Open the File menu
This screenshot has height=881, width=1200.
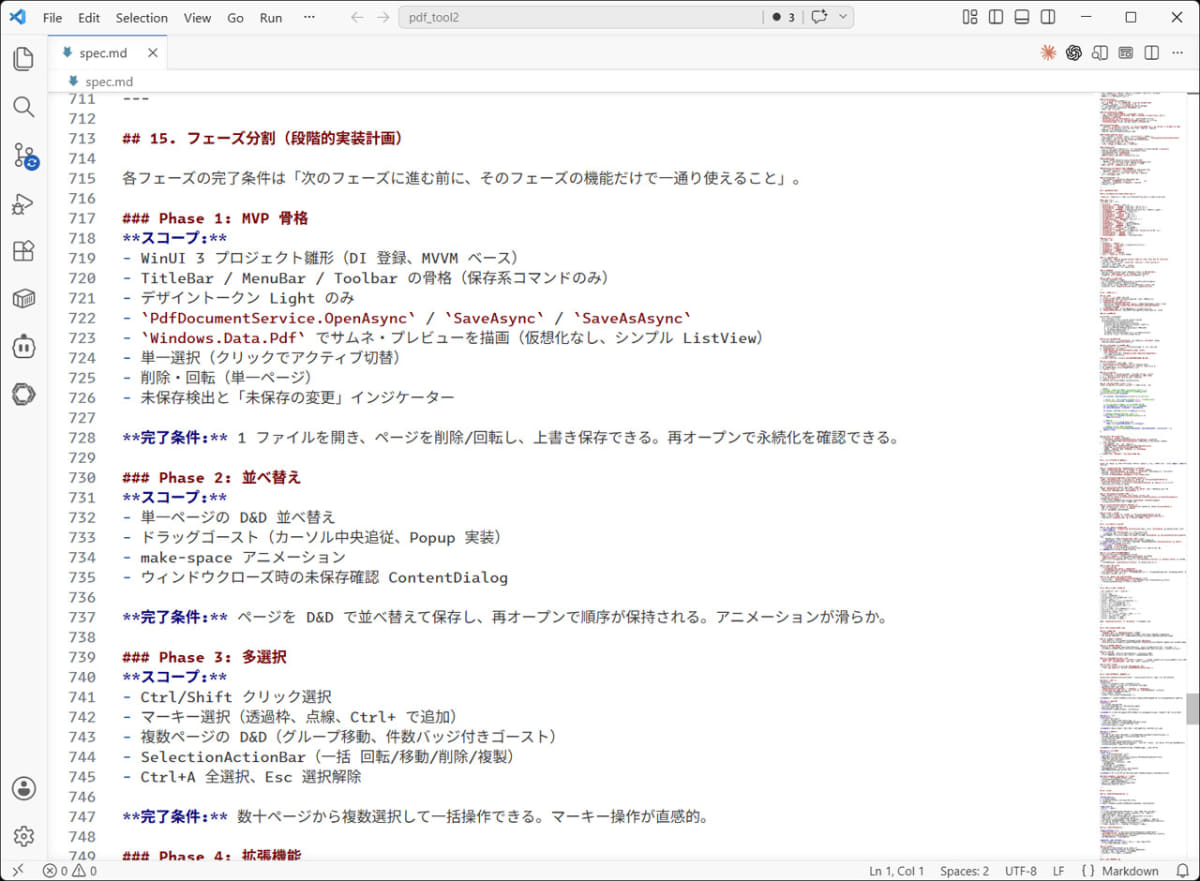click(52, 17)
